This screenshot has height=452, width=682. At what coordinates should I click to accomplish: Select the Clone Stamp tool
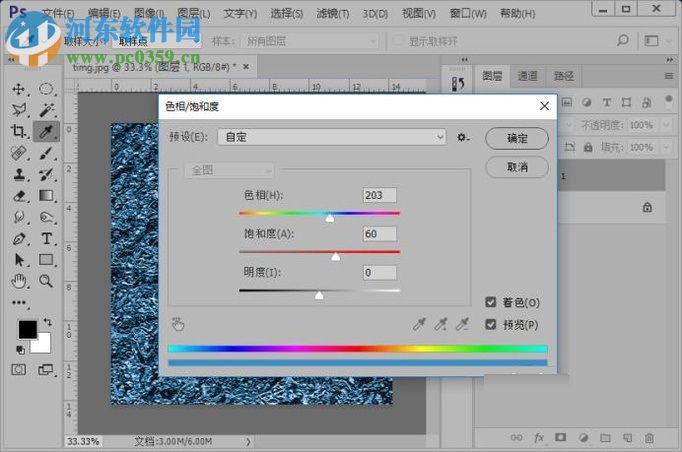pyautogui.click(x=18, y=174)
